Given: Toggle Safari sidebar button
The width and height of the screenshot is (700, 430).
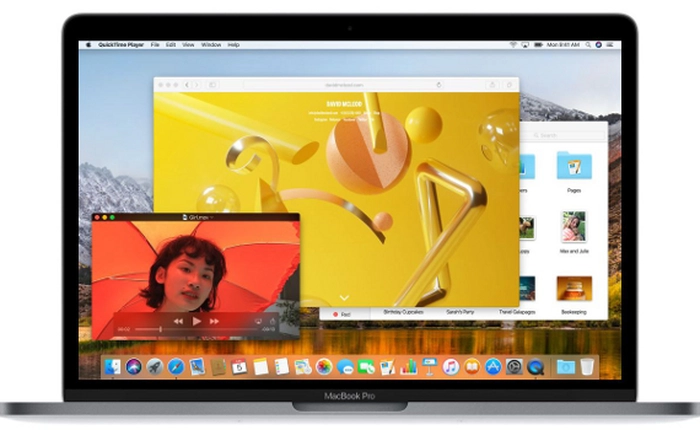Looking at the screenshot, I should [x=212, y=84].
